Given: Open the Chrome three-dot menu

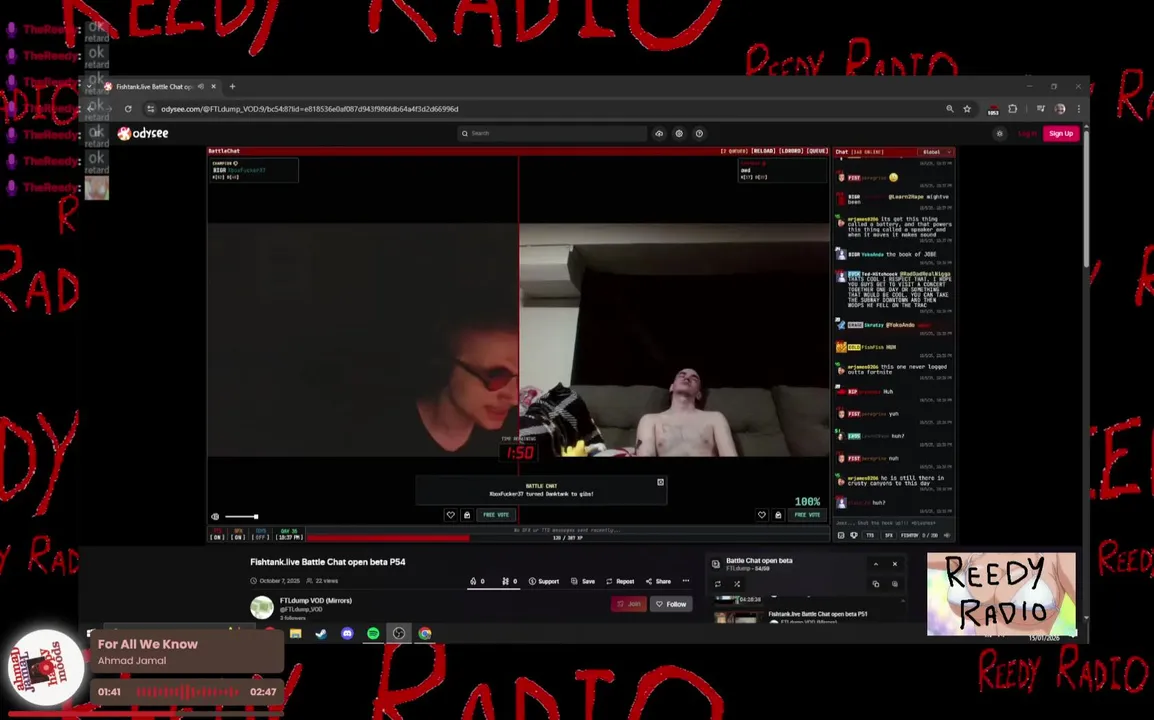Looking at the screenshot, I should tap(1079, 109).
